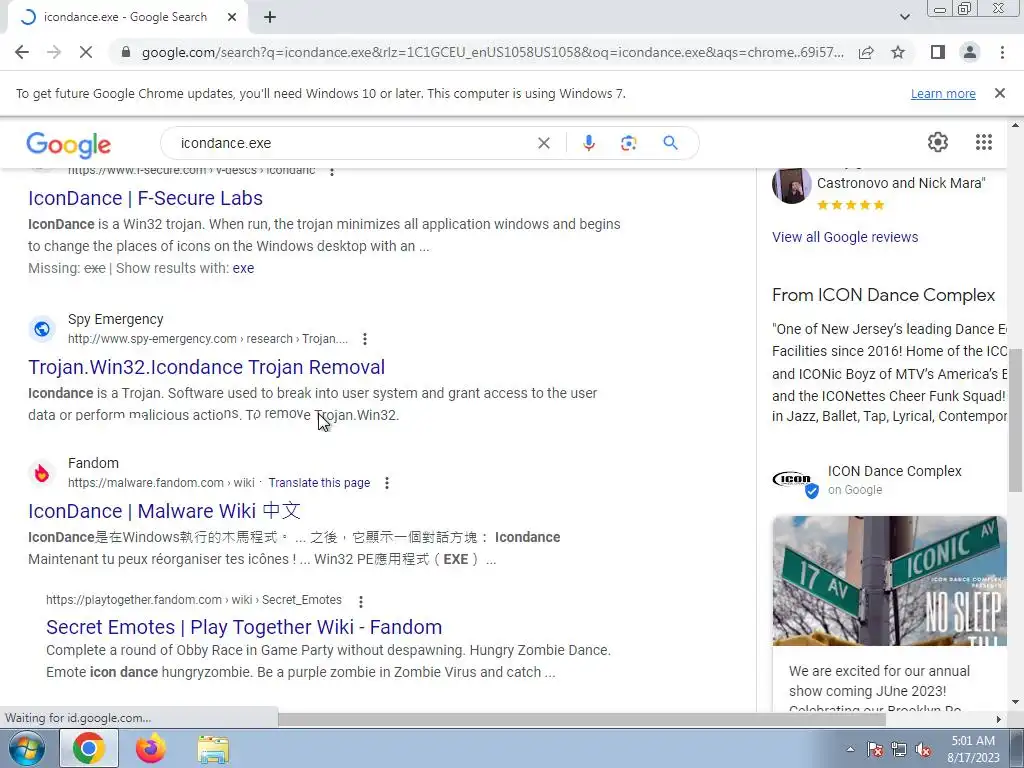The height and width of the screenshot is (768, 1024).
Task: Open the Chrome three-dot menu
Action: click(1002, 52)
